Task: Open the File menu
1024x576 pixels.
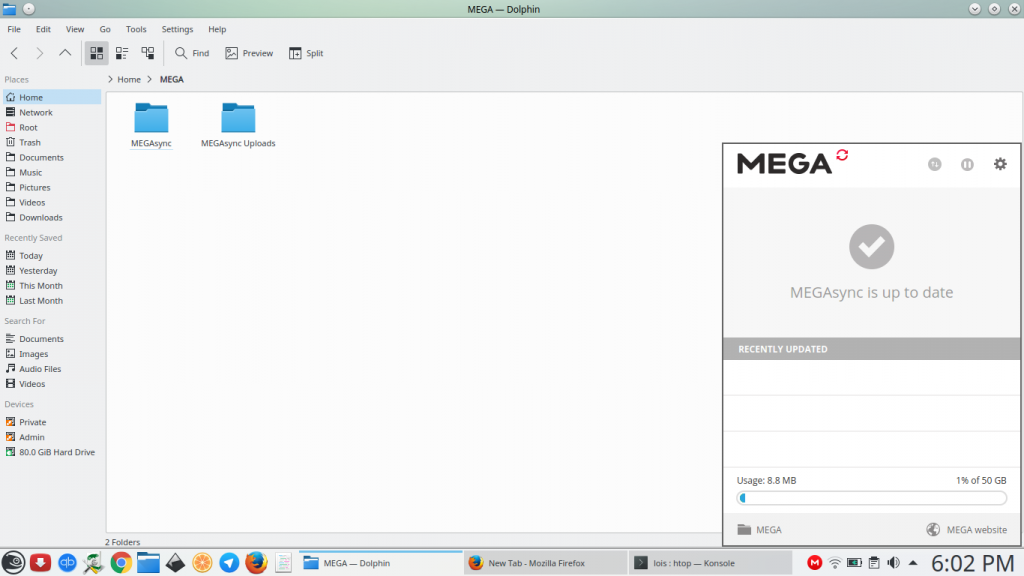Action: point(14,29)
